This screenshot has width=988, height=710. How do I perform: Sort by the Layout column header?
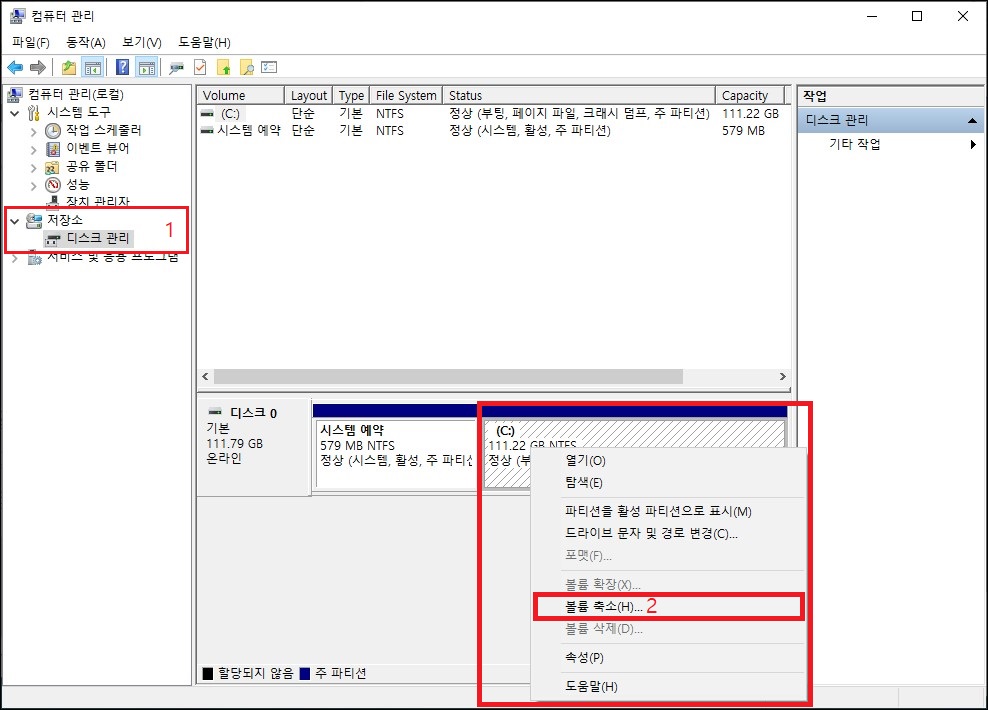tap(309, 95)
